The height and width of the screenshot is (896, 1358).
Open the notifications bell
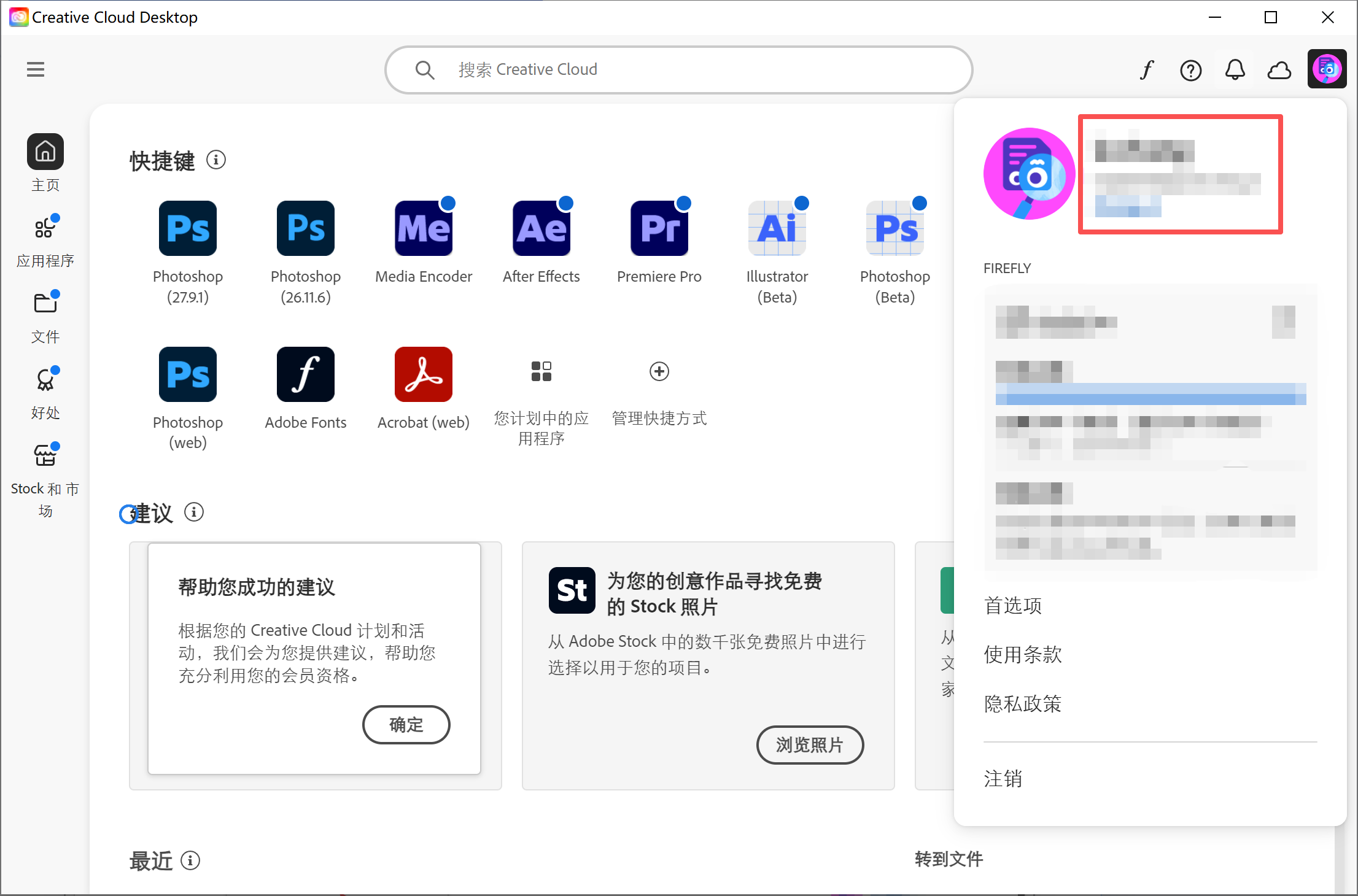1235,69
